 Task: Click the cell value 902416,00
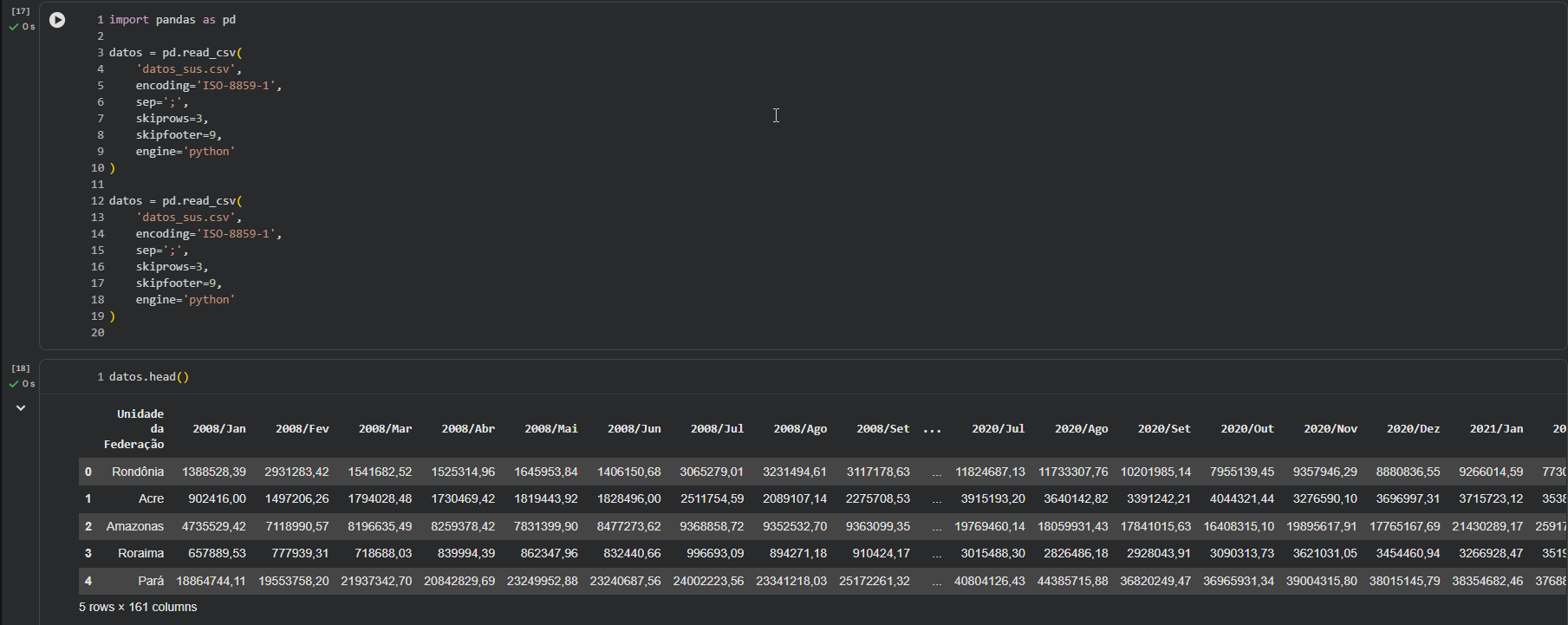[218, 499]
